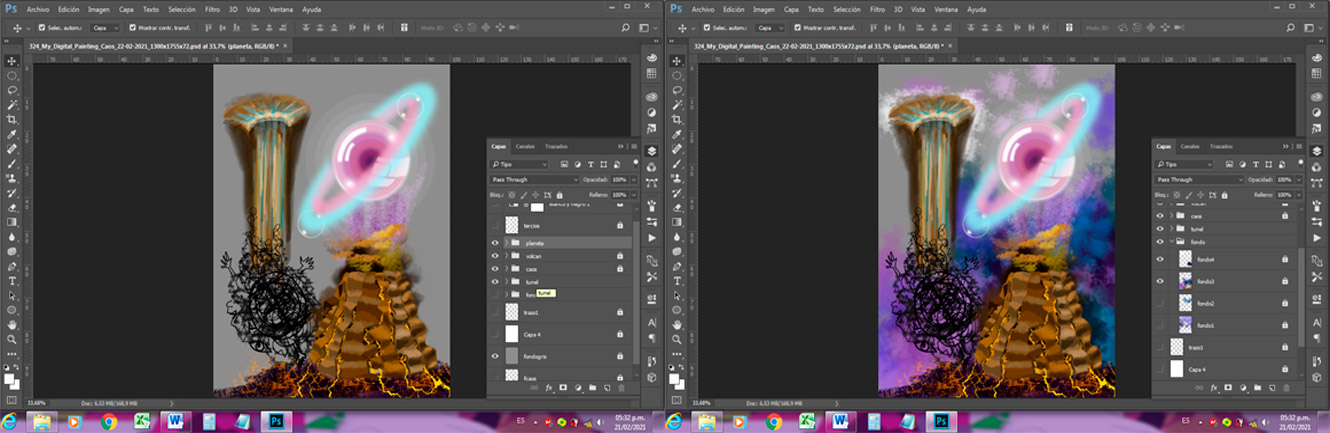Image resolution: width=1330 pixels, height=433 pixels.
Task: Select the Zoom tool in right window
Action: (x=677, y=340)
